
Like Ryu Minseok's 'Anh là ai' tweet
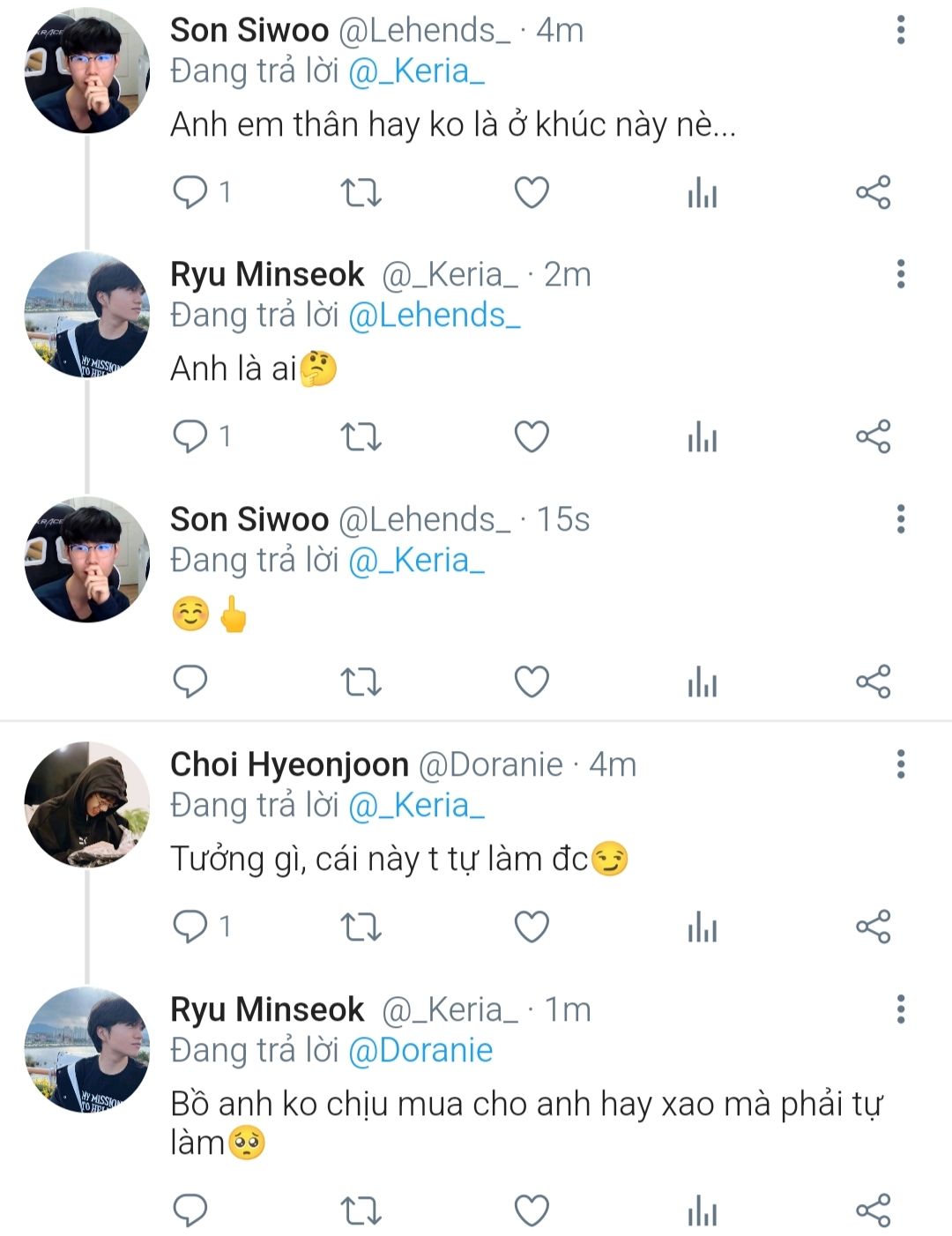pyautogui.click(x=532, y=436)
